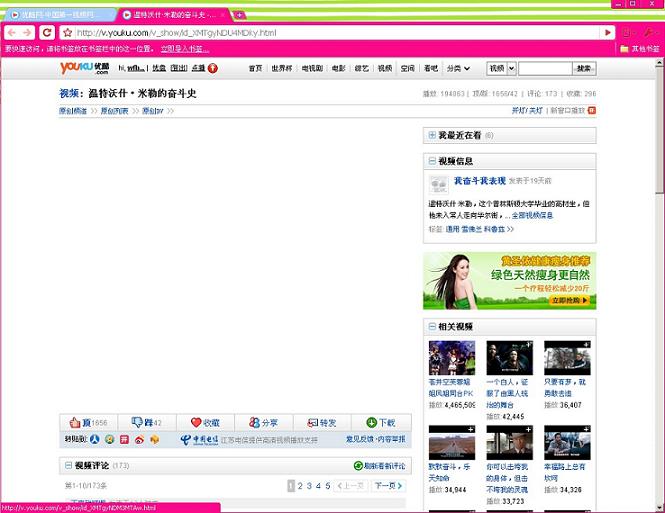Screen dimensions: 665x513
Task: Collapse the 相关视频 panel
Action: tap(432, 327)
